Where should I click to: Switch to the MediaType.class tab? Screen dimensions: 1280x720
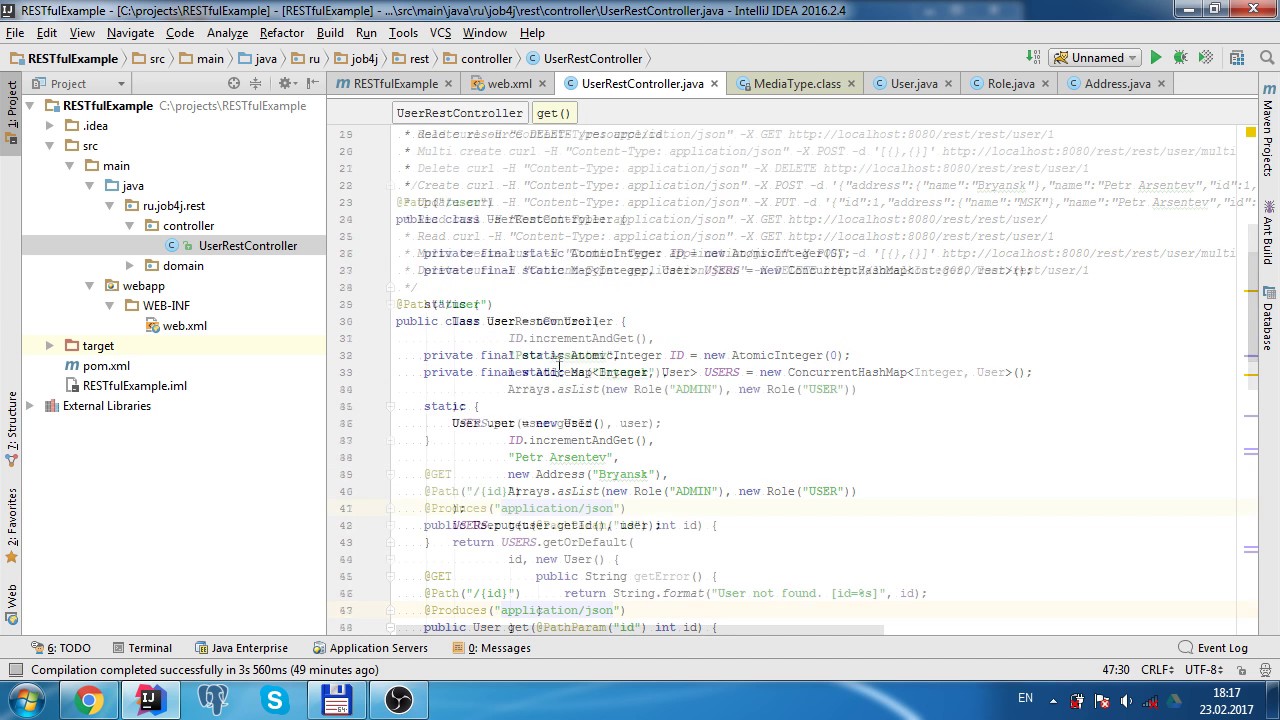tap(797, 84)
